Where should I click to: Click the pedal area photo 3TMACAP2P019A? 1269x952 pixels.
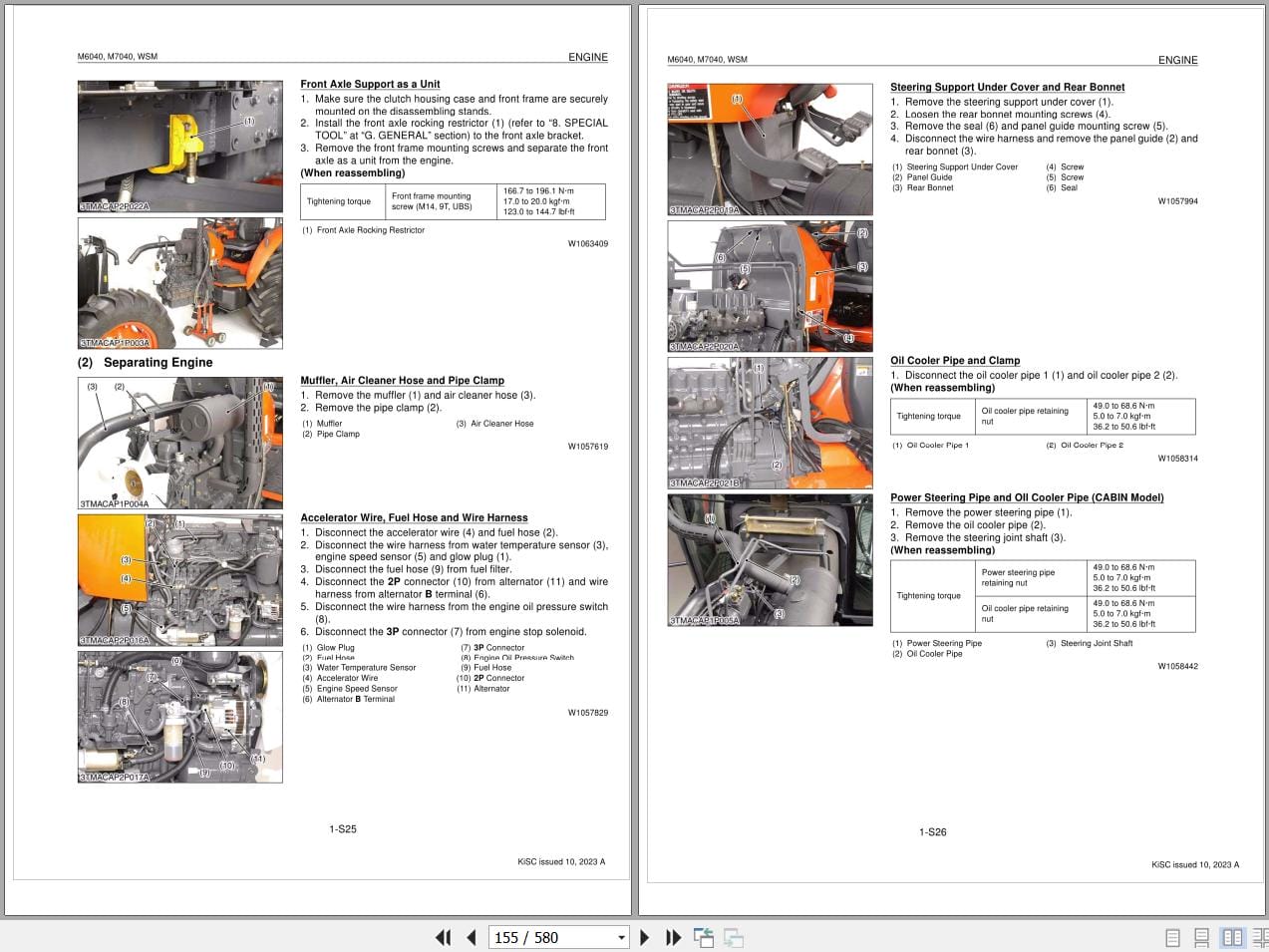770,150
